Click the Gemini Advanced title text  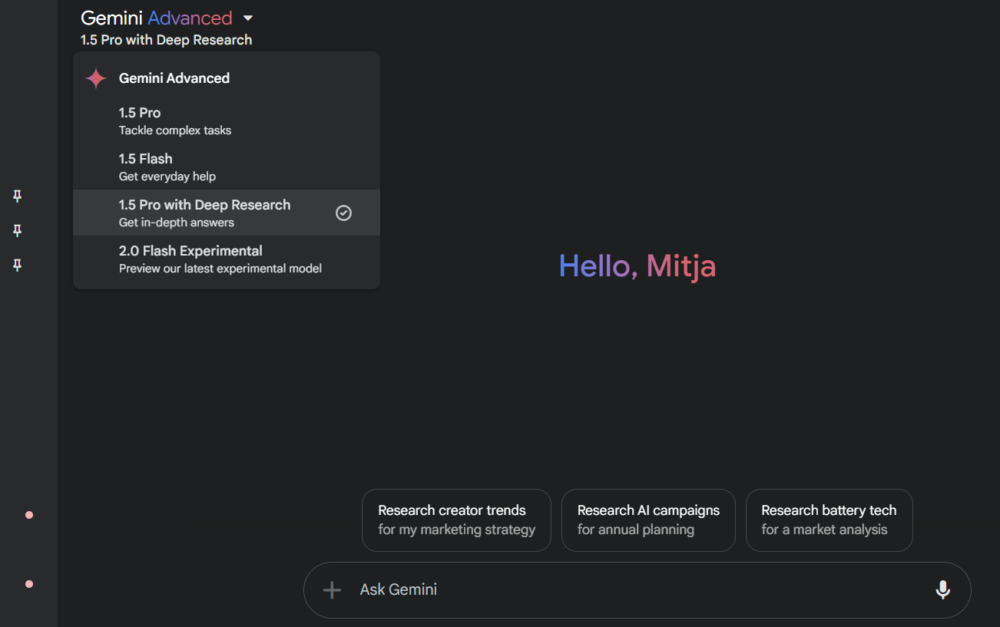(x=156, y=18)
